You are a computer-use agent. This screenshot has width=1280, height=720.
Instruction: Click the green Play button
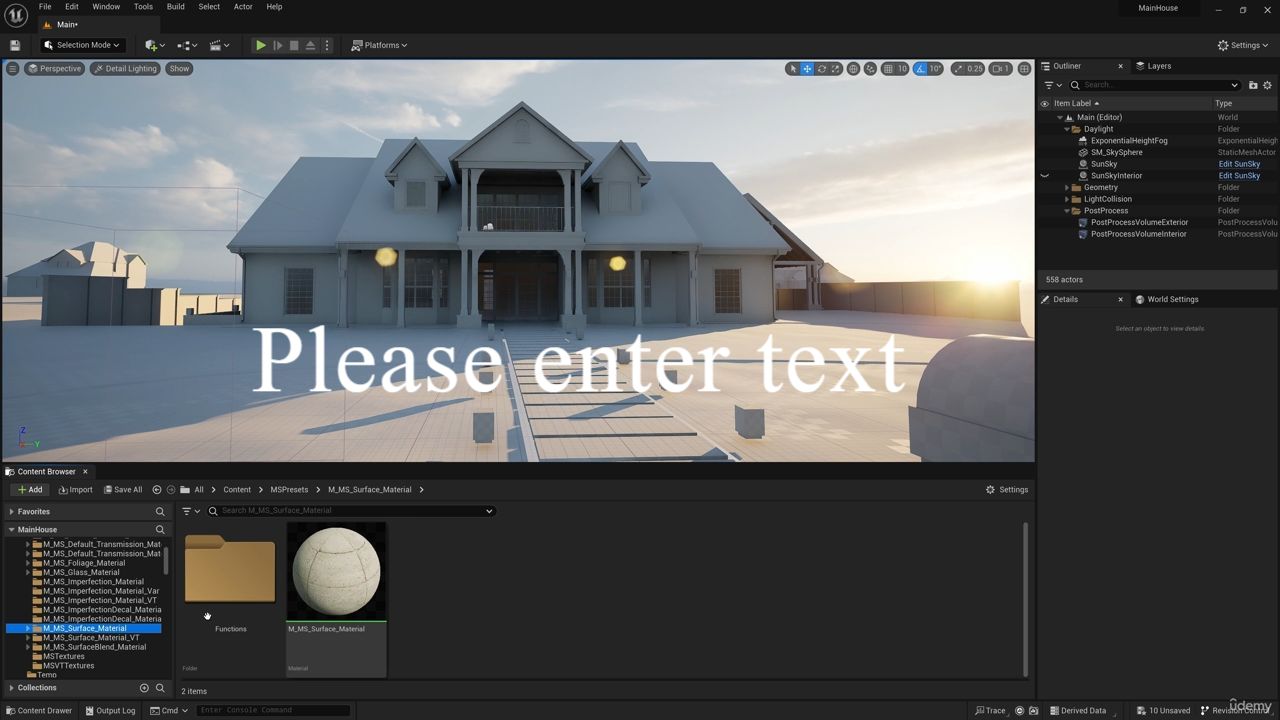tap(260, 45)
